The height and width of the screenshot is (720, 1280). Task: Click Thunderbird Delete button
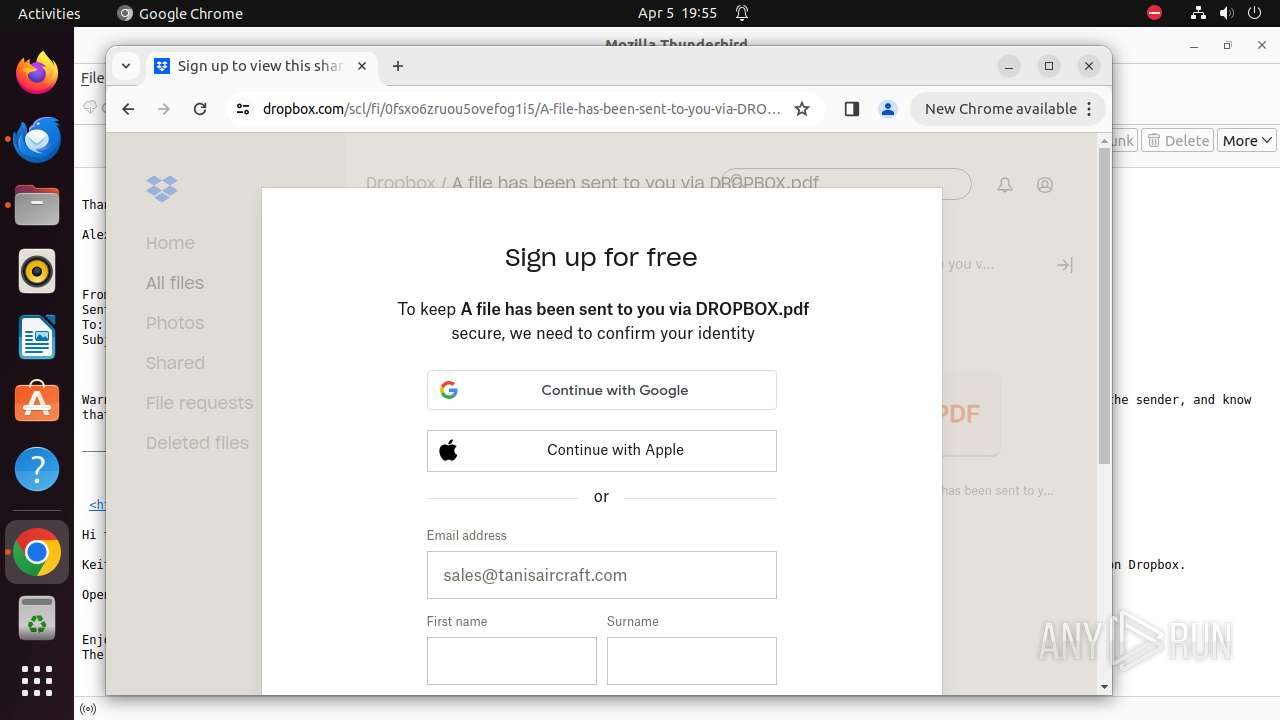[1178, 141]
